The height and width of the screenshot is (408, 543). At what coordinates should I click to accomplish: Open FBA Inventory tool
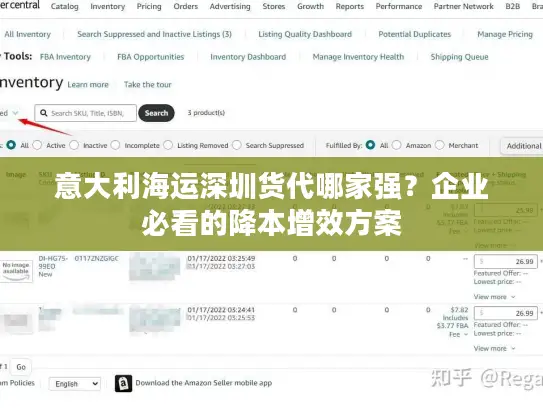[x=65, y=57]
